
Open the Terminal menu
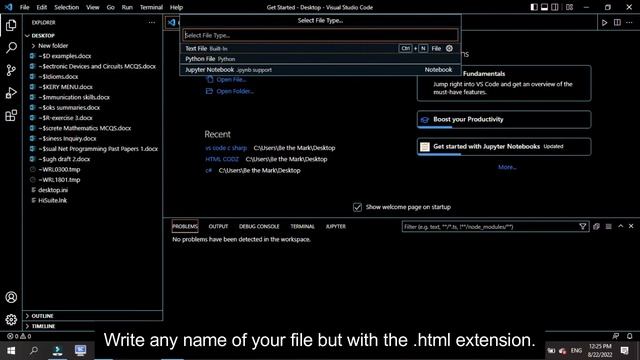click(151, 7)
